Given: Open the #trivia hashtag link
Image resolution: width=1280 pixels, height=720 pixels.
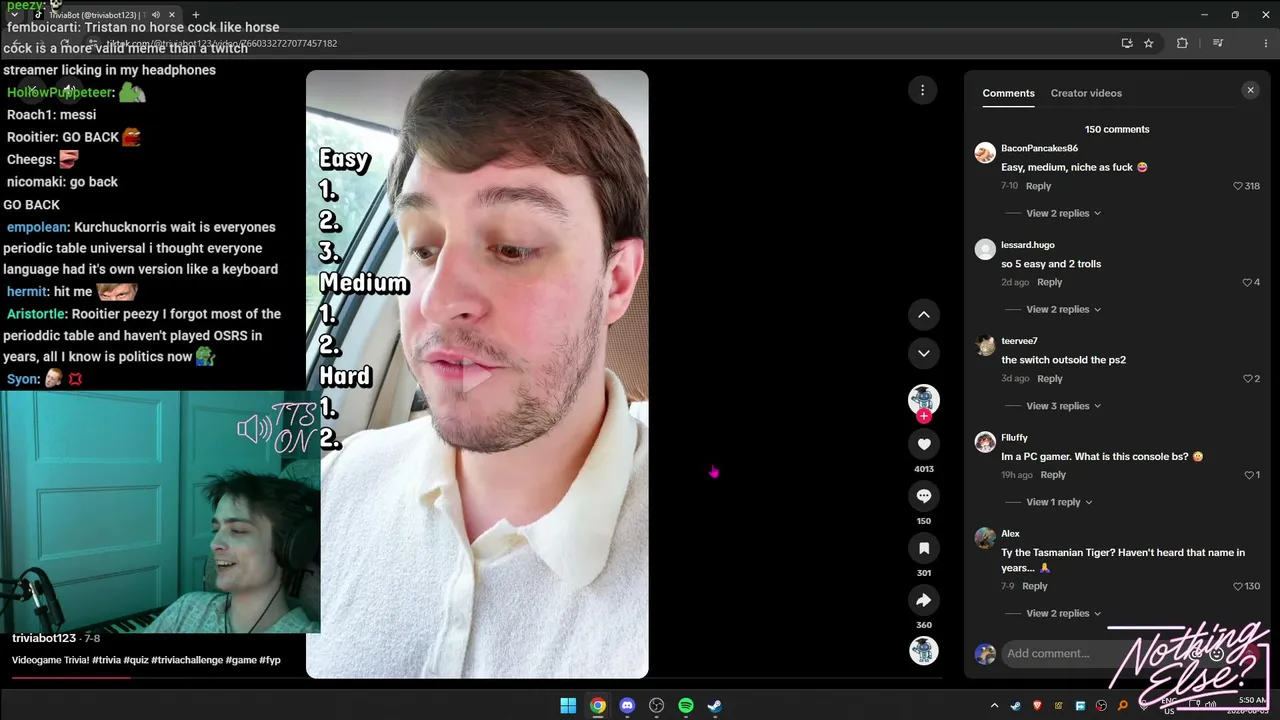Looking at the screenshot, I should [106, 660].
